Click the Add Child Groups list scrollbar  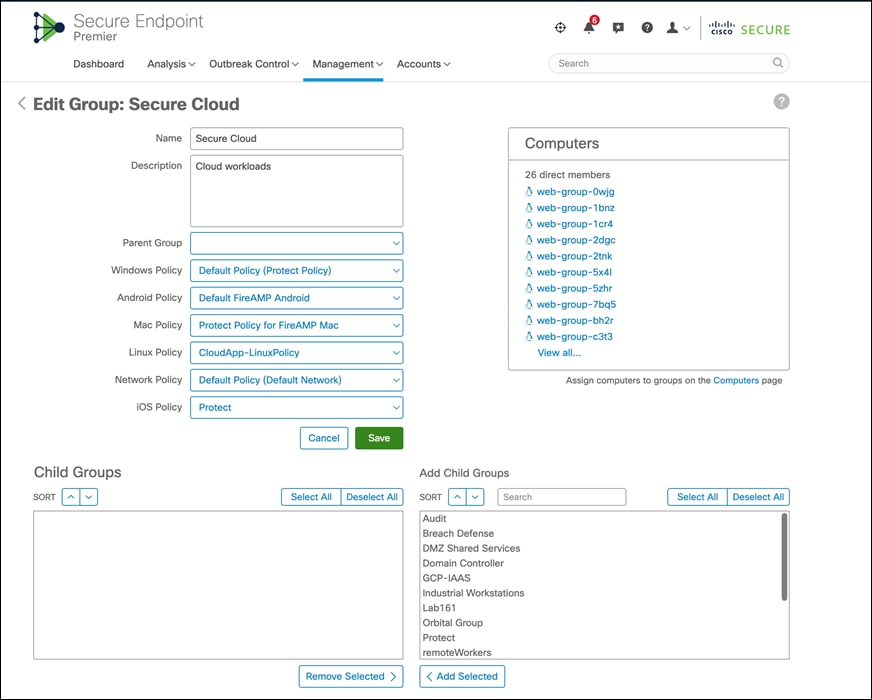[784, 557]
